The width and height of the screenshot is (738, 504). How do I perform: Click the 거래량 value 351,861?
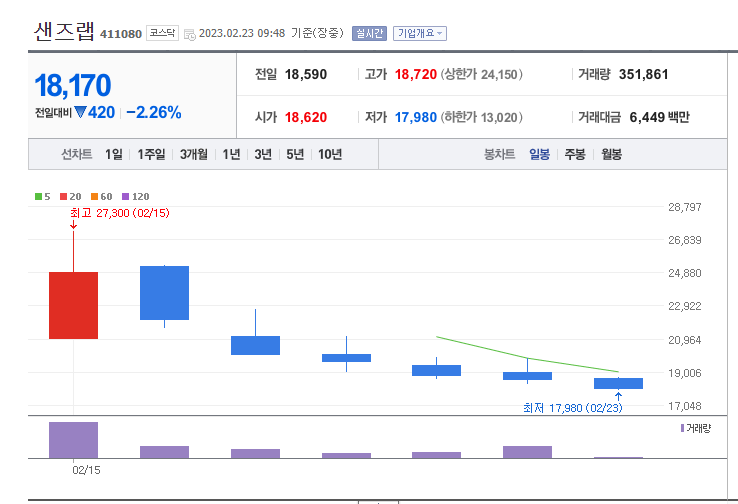click(643, 74)
